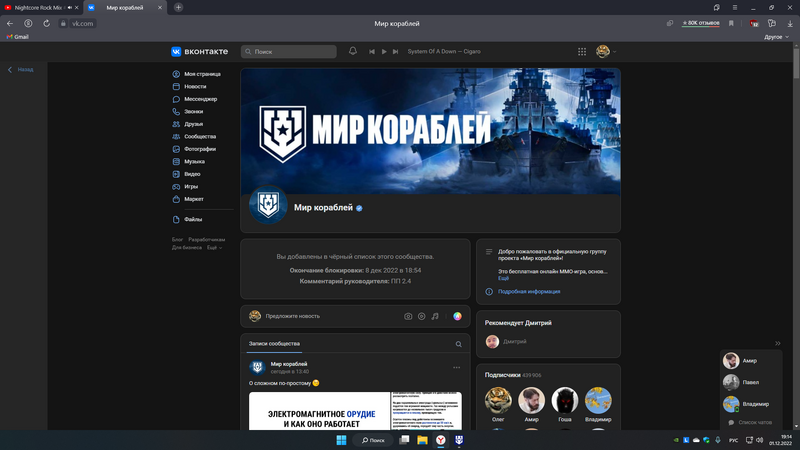The height and width of the screenshot is (450, 800).
Task: Open subscriber Олег's avatar
Action: coord(498,400)
